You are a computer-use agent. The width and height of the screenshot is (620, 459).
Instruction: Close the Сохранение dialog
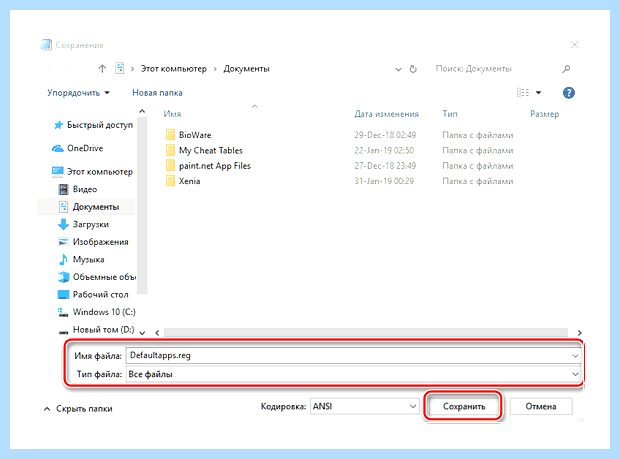[x=575, y=45]
